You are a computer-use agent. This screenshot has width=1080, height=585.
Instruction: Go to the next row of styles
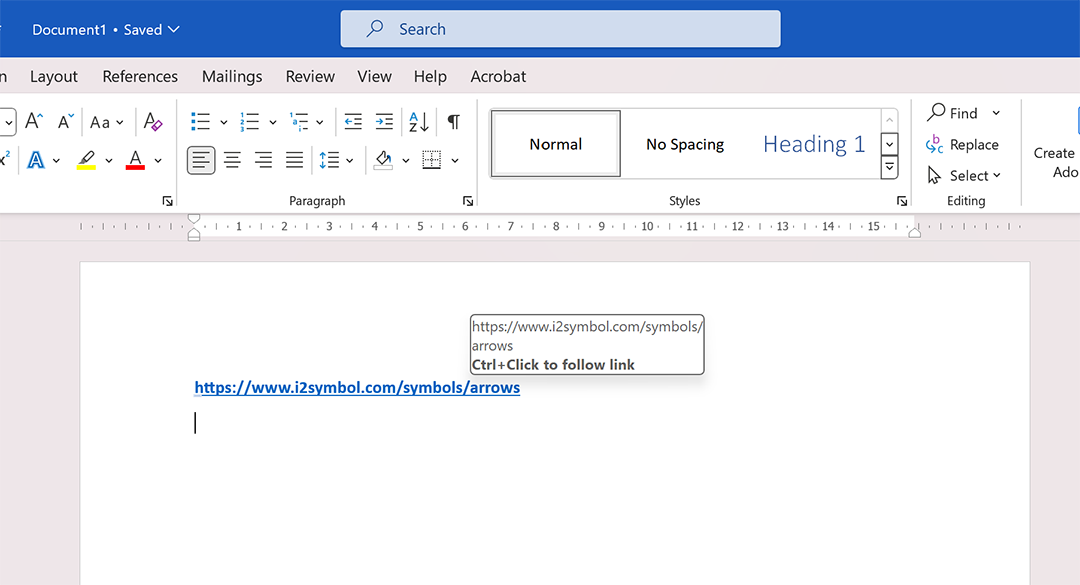point(889,144)
